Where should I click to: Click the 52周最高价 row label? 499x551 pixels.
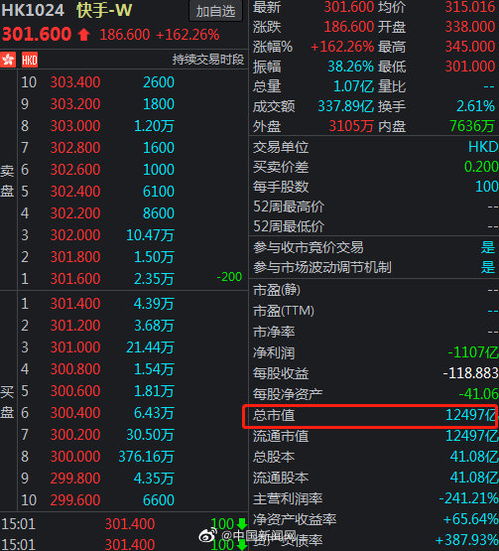click(289, 207)
